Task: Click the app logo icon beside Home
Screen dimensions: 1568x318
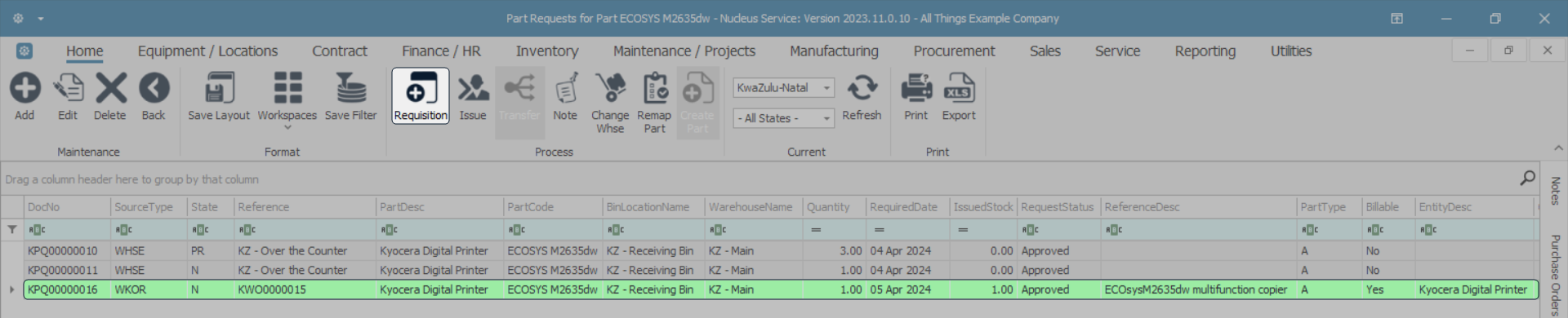Action: click(x=24, y=51)
